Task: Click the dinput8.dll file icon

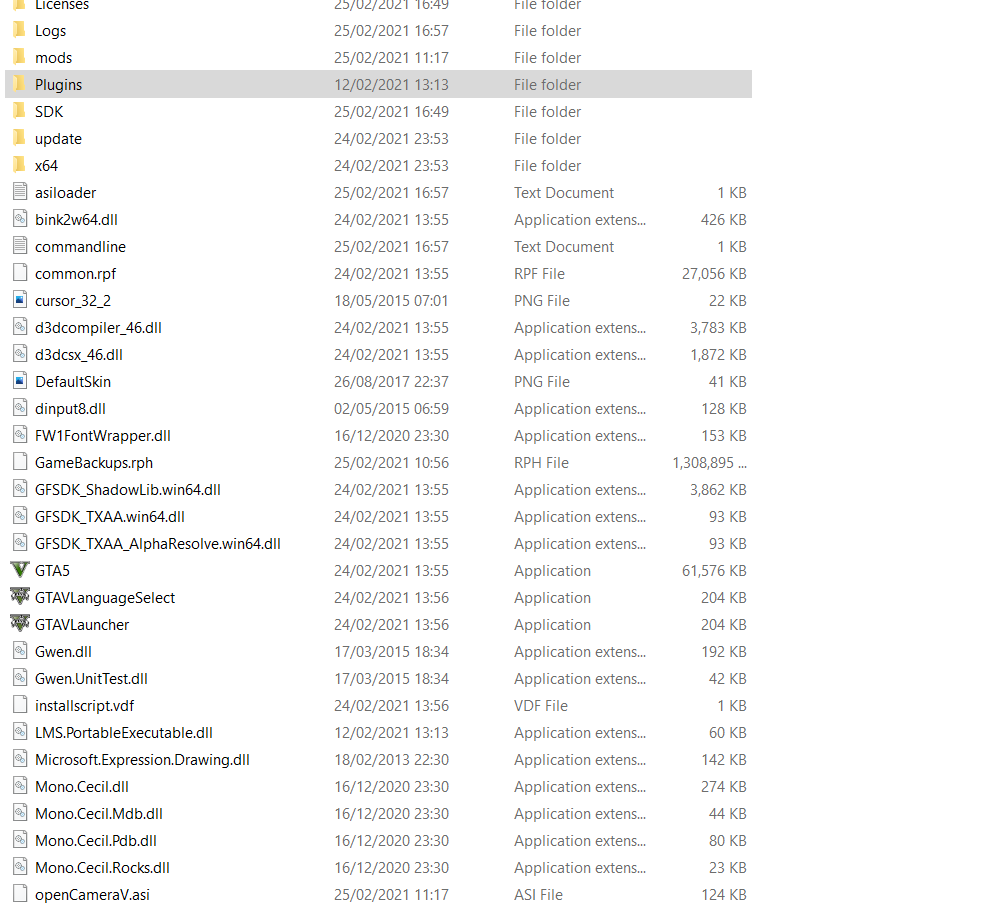Action: [x=20, y=407]
